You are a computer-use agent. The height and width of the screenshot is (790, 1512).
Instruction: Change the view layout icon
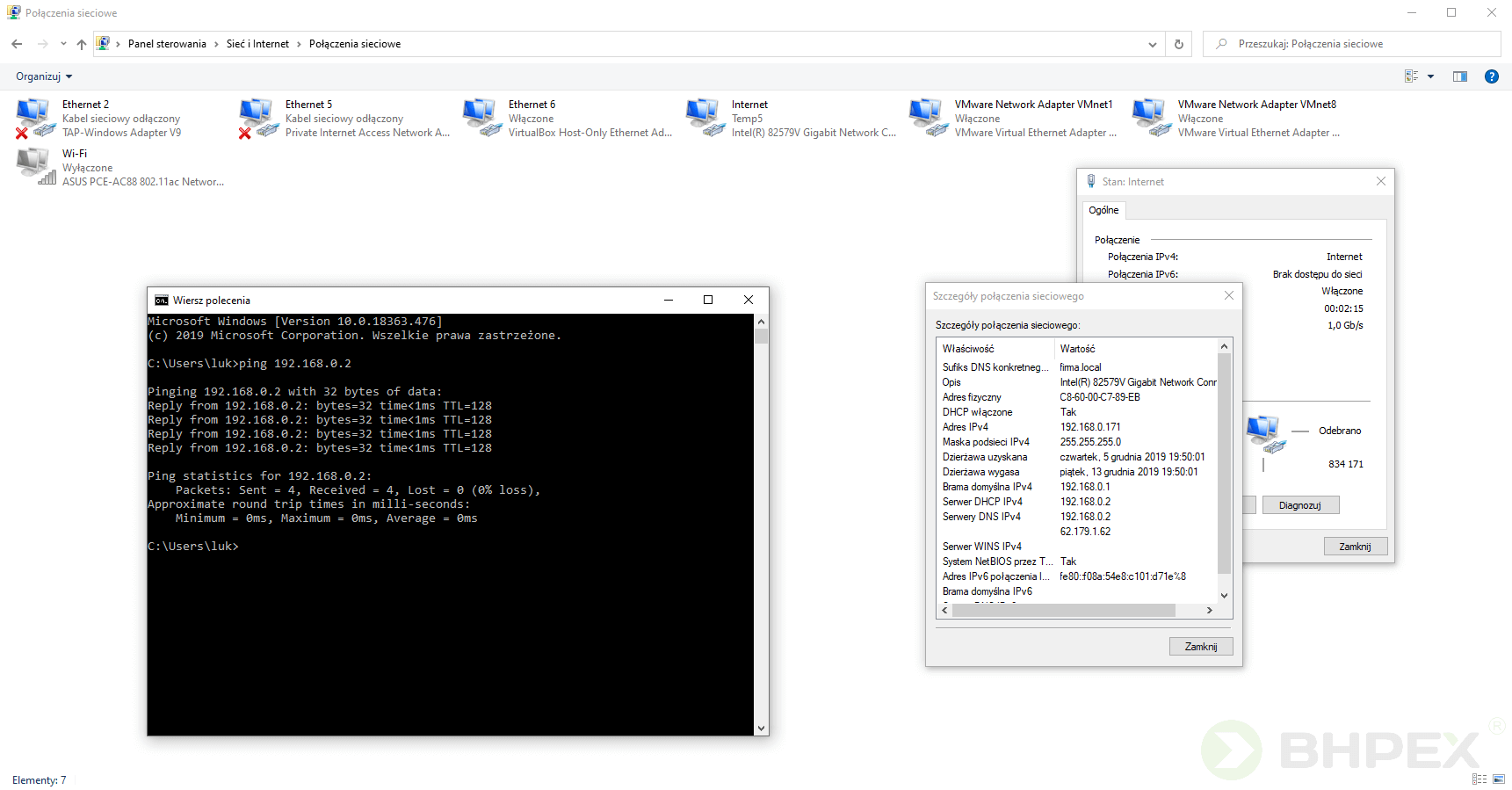1412,76
